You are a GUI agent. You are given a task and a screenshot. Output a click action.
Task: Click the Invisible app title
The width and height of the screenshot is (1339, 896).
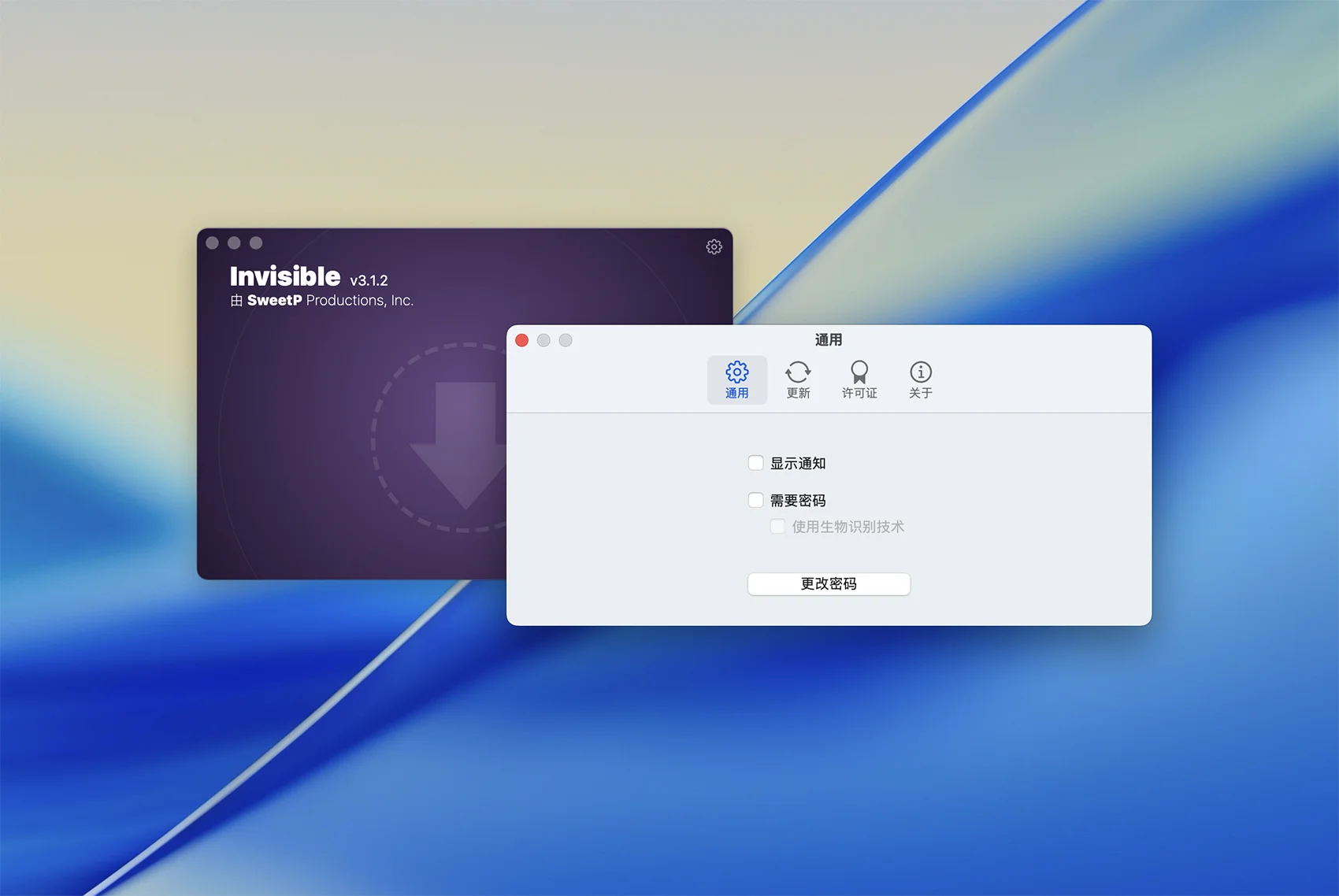pos(285,276)
